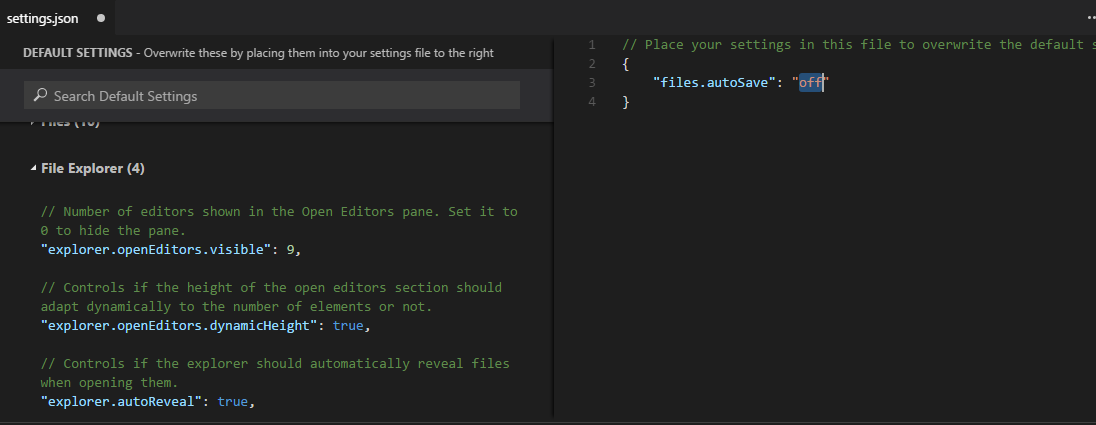Switch to the settings.json tab
This screenshot has width=1096, height=425.
pyautogui.click(x=43, y=18)
